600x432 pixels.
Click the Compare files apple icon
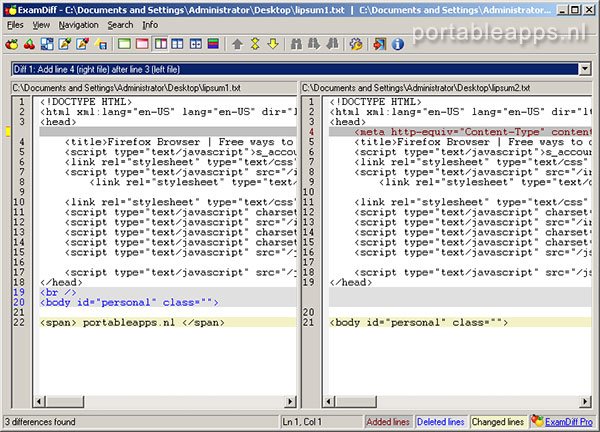click(11, 44)
